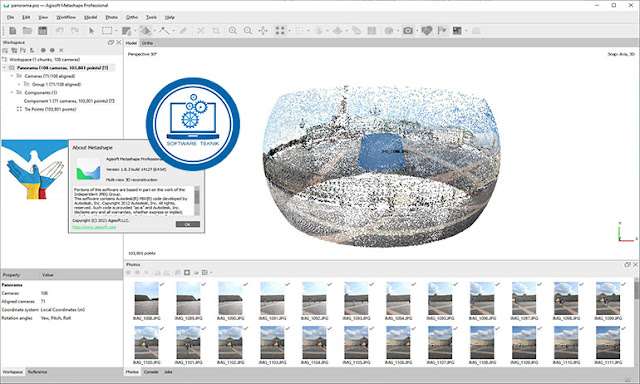The height and width of the screenshot is (384, 640).
Task: Show the dense cloud view icon
Action: click(x=300, y=31)
